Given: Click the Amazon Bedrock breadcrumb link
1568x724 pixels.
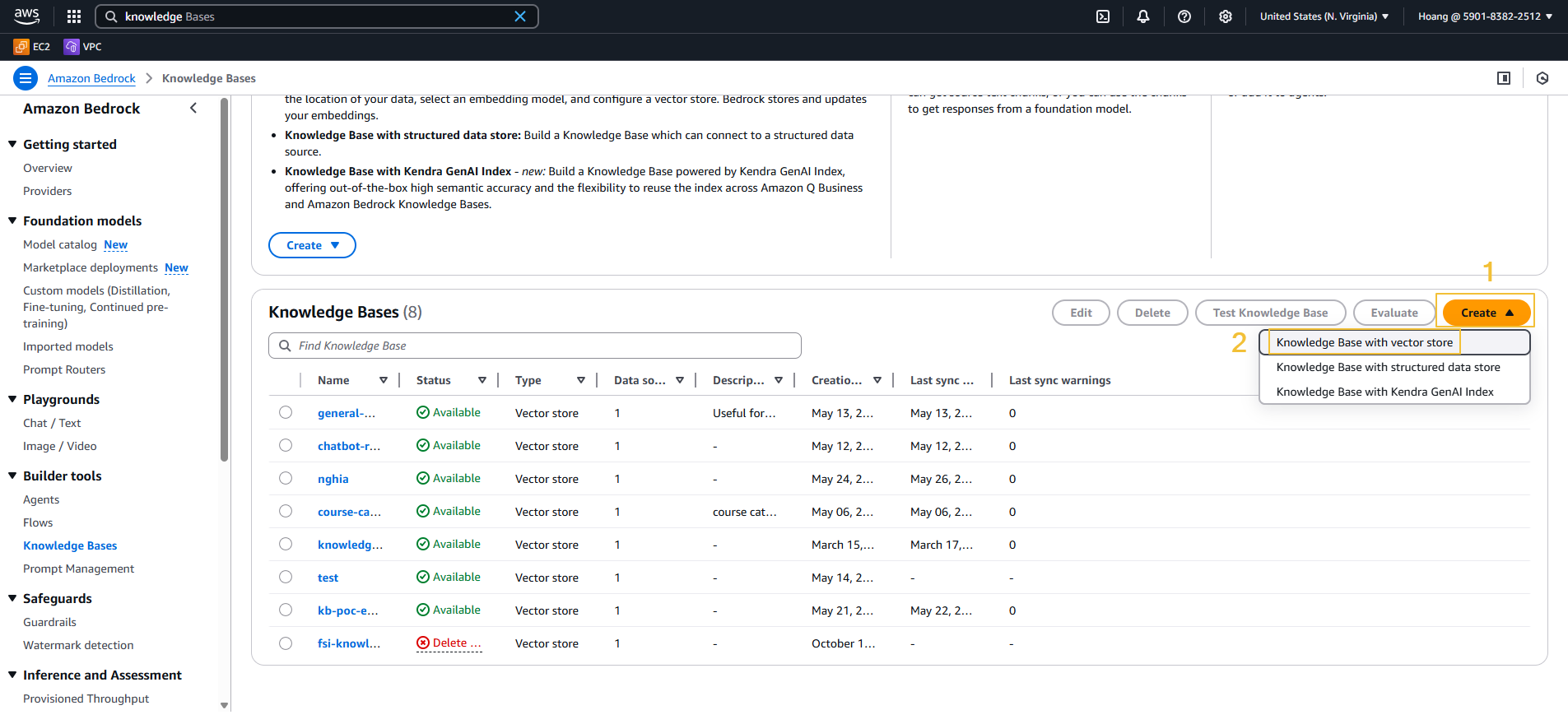Looking at the screenshot, I should (91, 78).
